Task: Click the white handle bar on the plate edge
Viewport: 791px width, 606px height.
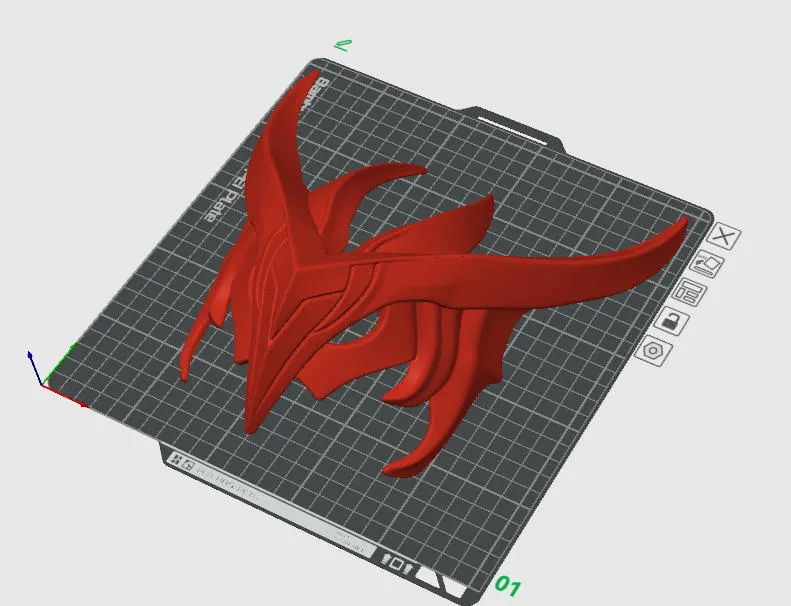Action: (x=513, y=131)
